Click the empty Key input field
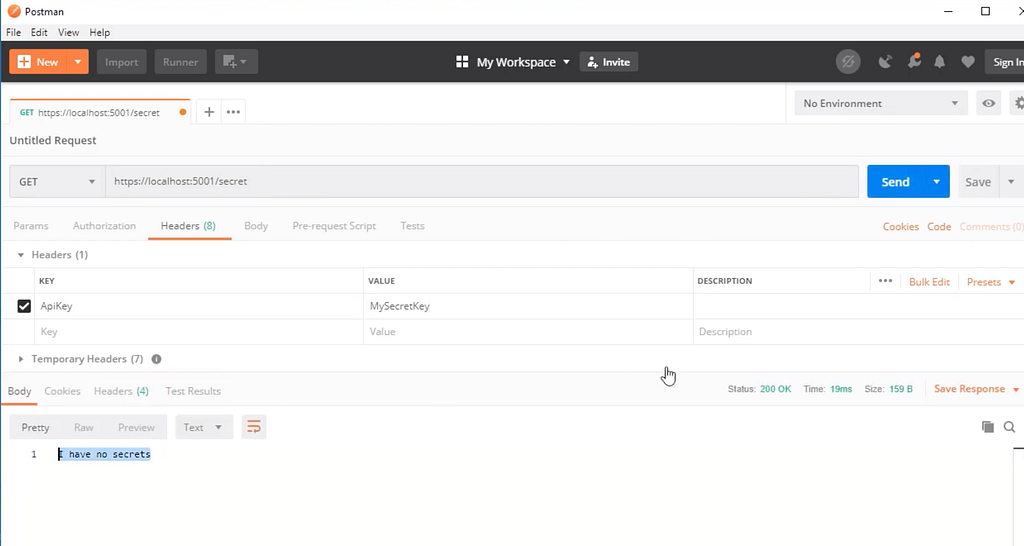Image resolution: width=1024 pixels, height=546 pixels. (199, 332)
